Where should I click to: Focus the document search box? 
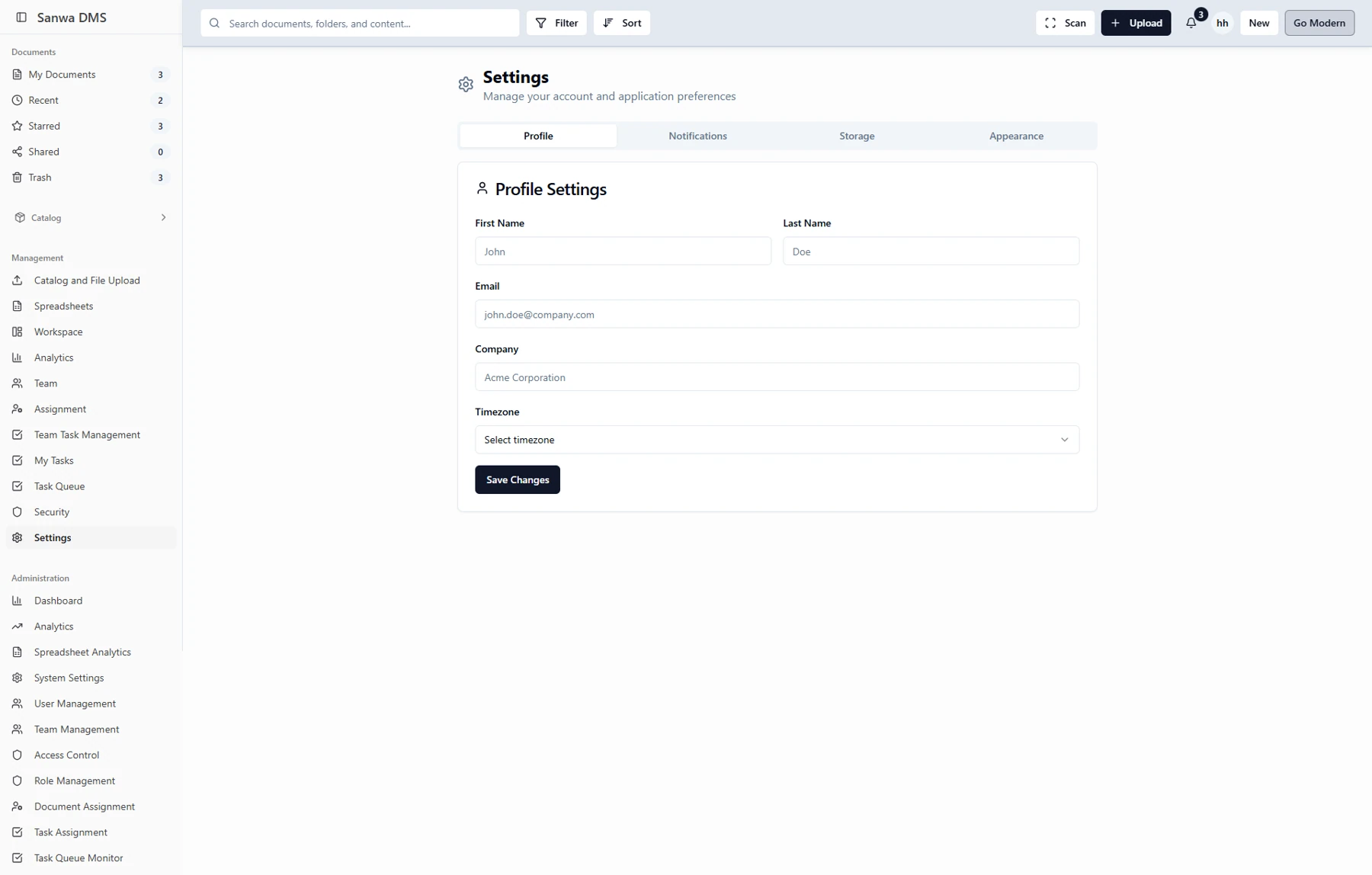tap(360, 23)
